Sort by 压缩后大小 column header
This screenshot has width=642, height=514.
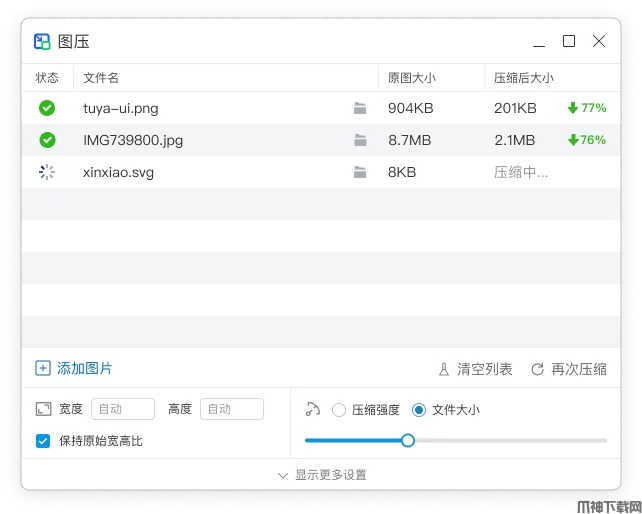(x=523, y=78)
